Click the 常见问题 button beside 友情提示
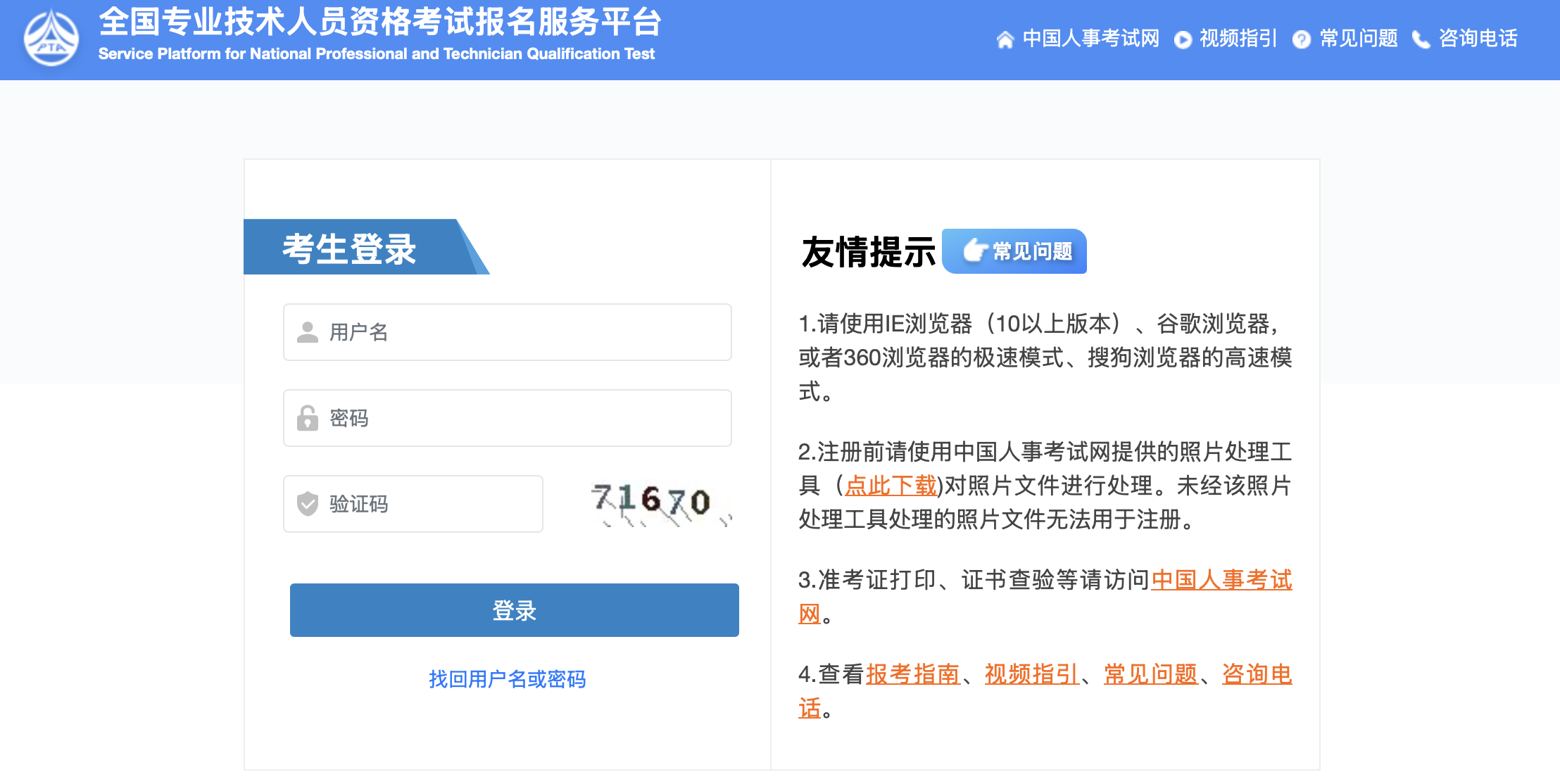The height and width of the screenshot is (784, 1560). click(x=1014, y=251)
